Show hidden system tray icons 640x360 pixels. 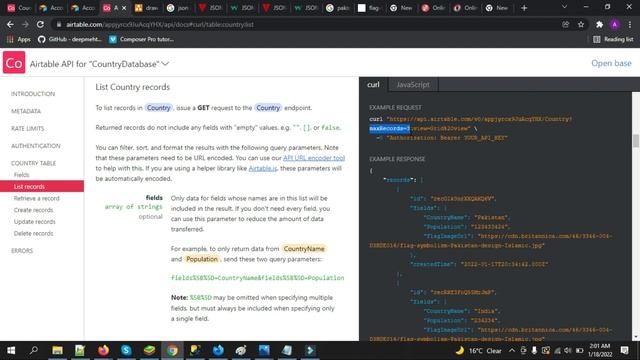click(512, 350)
